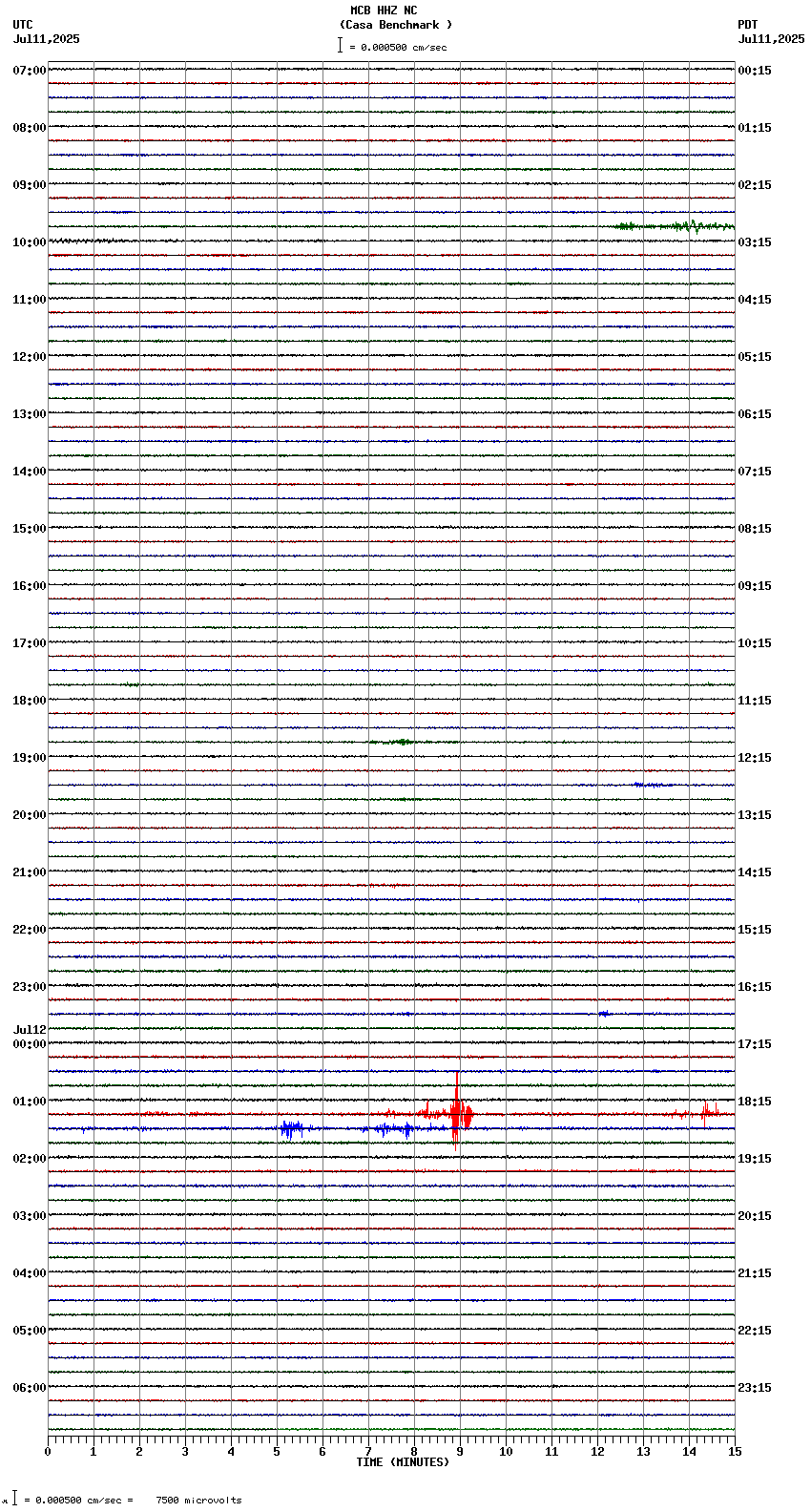This screenshot has height=1512, width=811.
Task: Click the '03:15' PDT time label
Action: tap(755, 242)
